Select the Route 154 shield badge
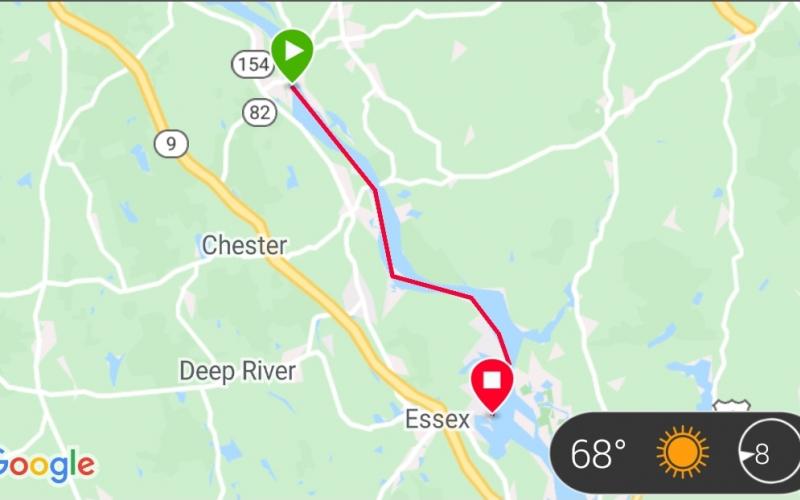This screenshot has height=500, width=800. tap(253, 64)
